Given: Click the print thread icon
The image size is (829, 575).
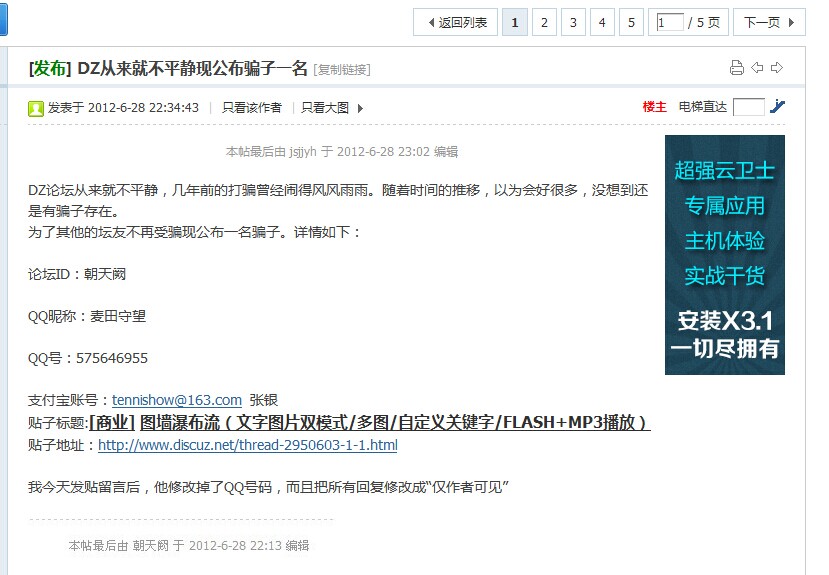Looking at the screenshot, I should tap(736, 68).
